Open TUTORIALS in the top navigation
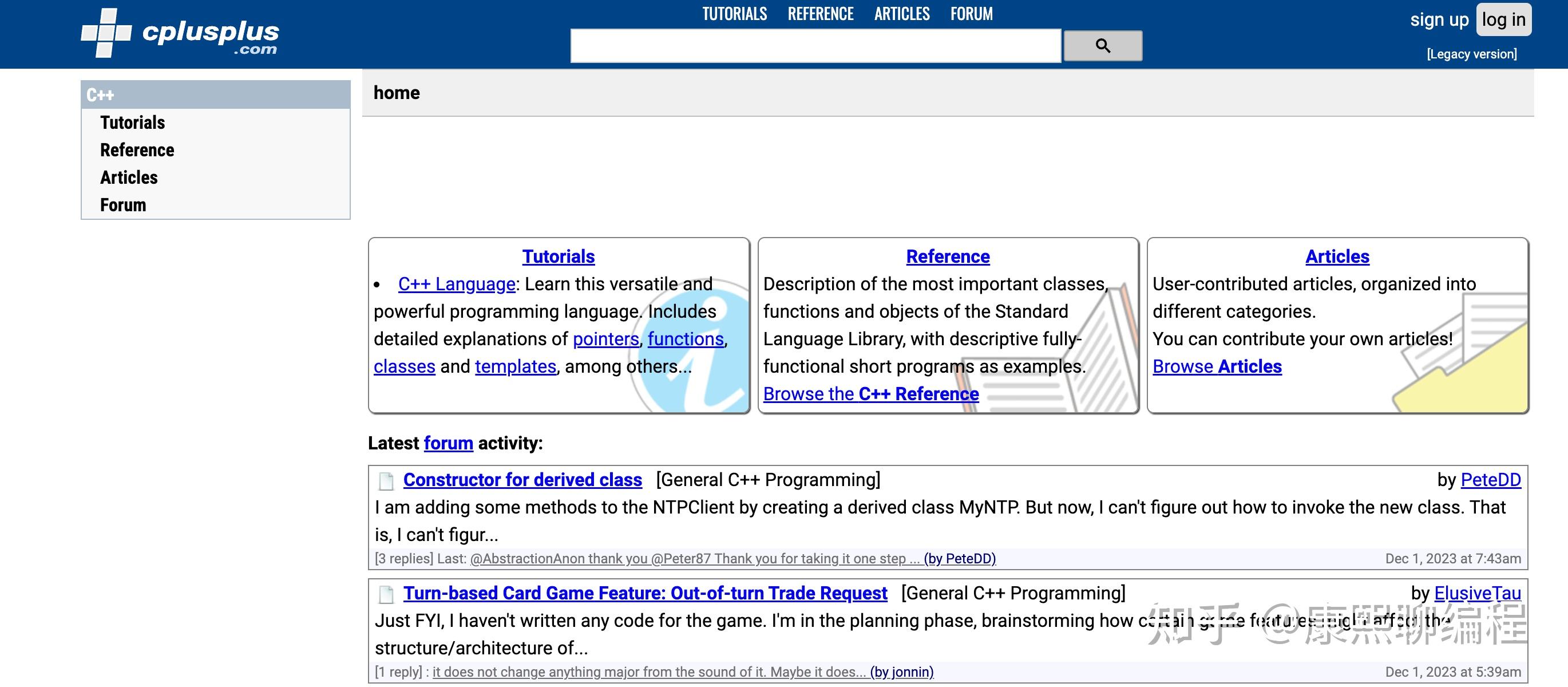 734,14
